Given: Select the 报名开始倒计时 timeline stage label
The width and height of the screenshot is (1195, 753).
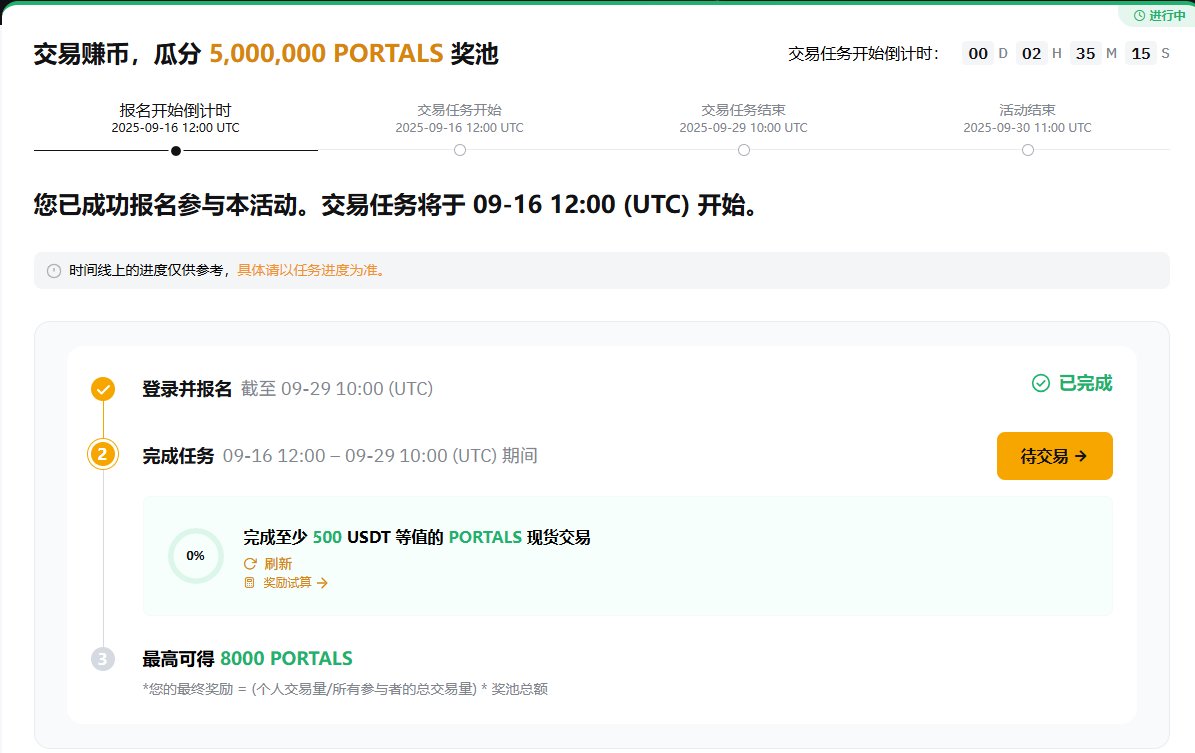Looking at the screenshot, I should (x=175, y=111).
